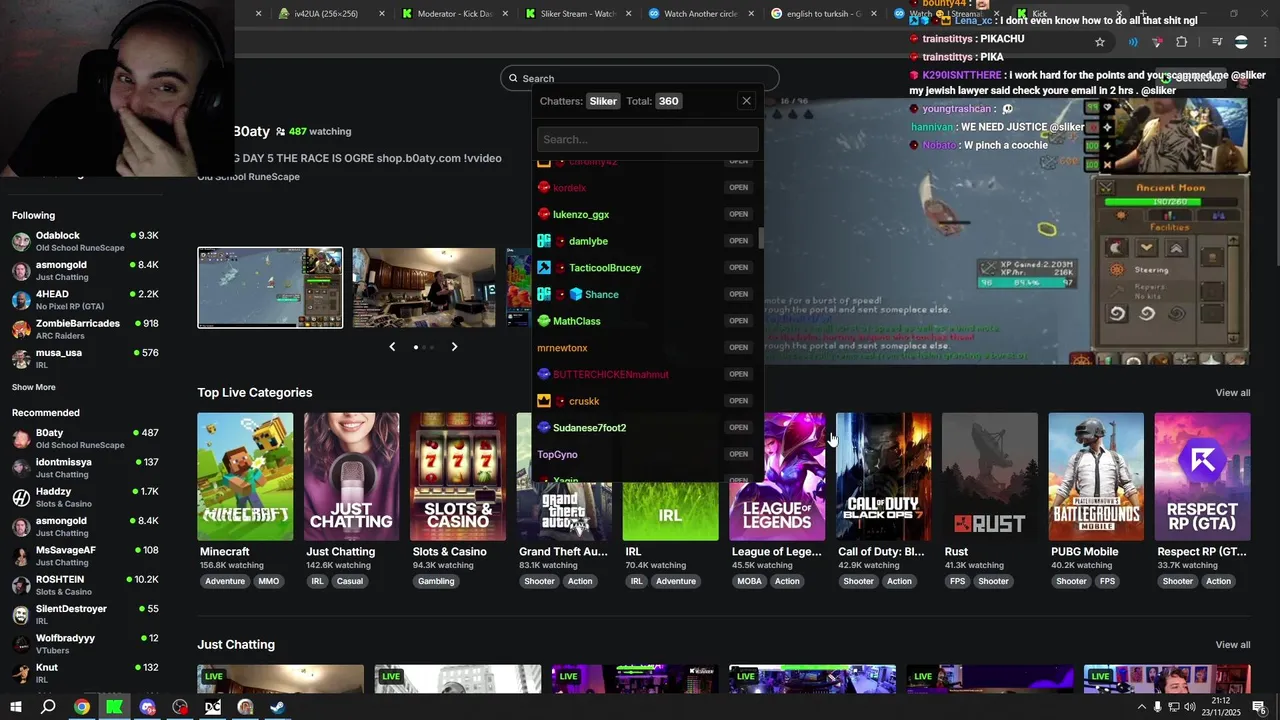Open SilentDestroyer in Recommended list
Screen dimensions: 1280x720
coord(85,614)
